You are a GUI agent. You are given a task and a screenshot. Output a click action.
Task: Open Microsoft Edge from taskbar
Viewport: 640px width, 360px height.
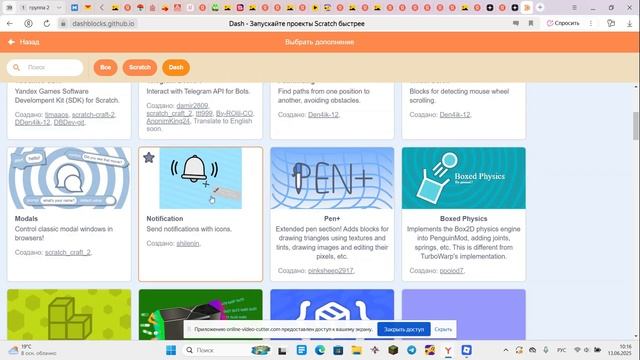320,350
